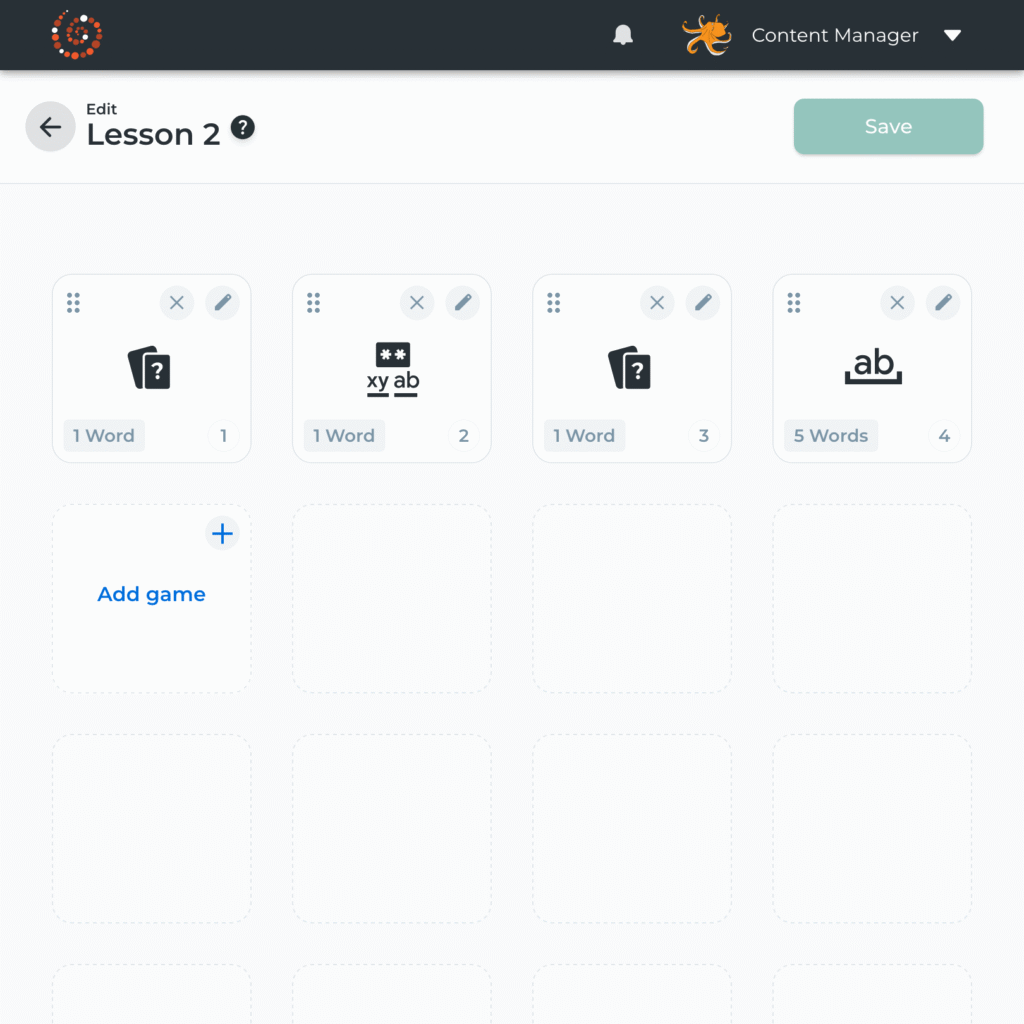Select the flashcard icon on game 1
This screenshot has width=1024, height=1024.
151,368
